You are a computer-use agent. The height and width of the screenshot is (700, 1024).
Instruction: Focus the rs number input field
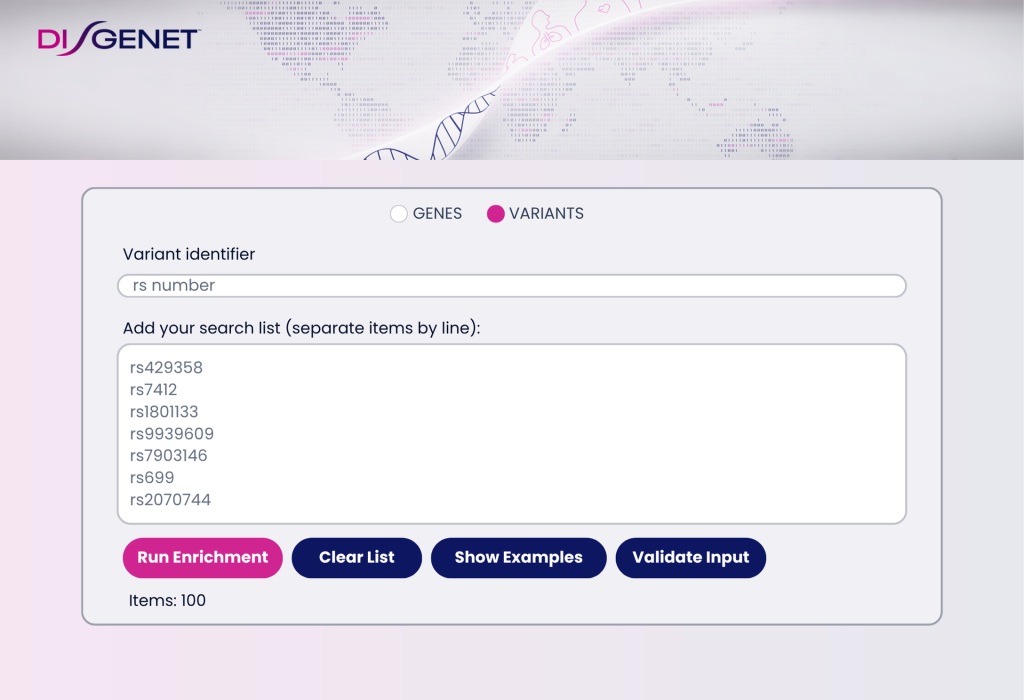(511, 286)
